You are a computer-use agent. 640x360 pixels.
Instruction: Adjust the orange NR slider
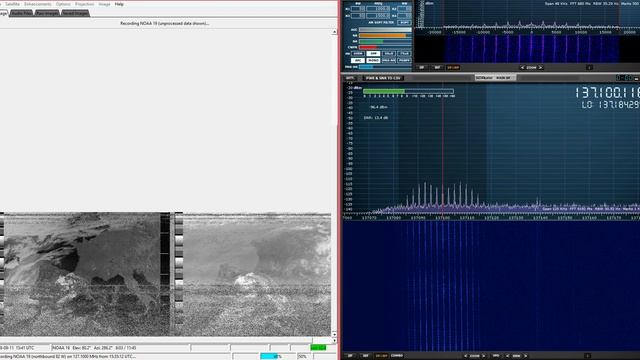(x=385, y=36)
